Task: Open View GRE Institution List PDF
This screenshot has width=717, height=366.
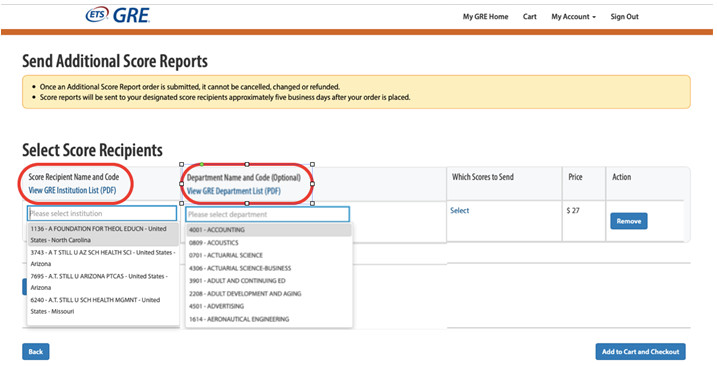Action: [72, 190]
